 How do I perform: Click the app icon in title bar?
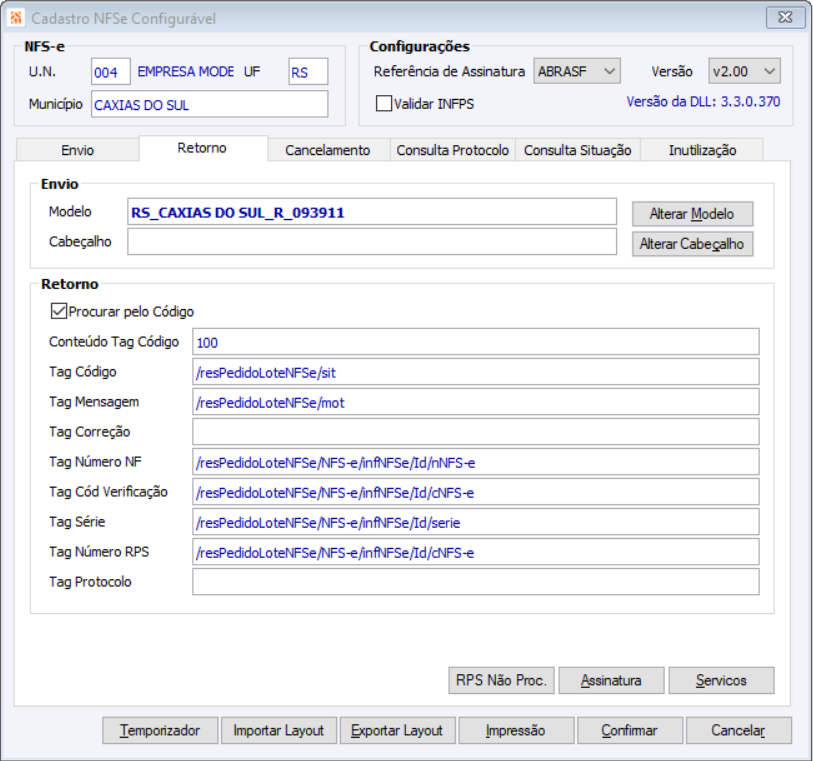(16, 18)
